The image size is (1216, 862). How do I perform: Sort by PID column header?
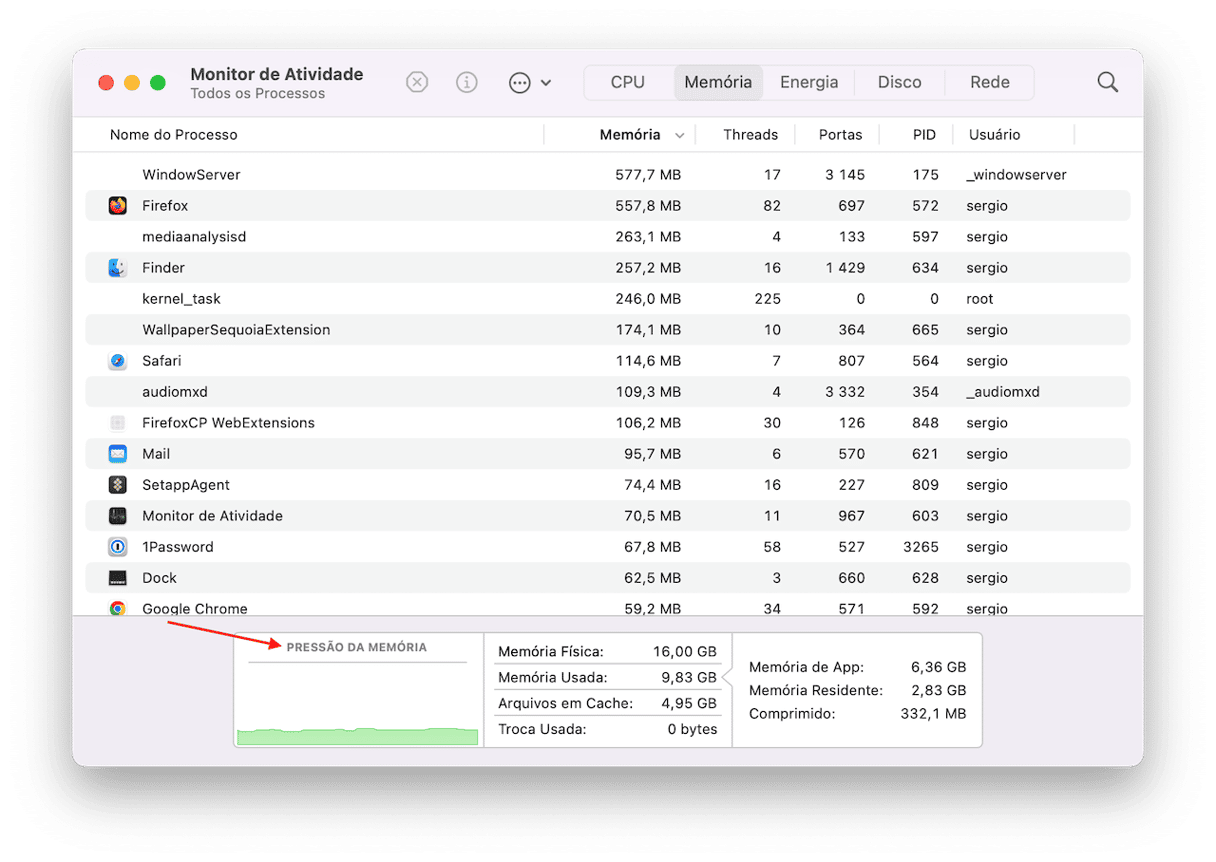(924, 135)
